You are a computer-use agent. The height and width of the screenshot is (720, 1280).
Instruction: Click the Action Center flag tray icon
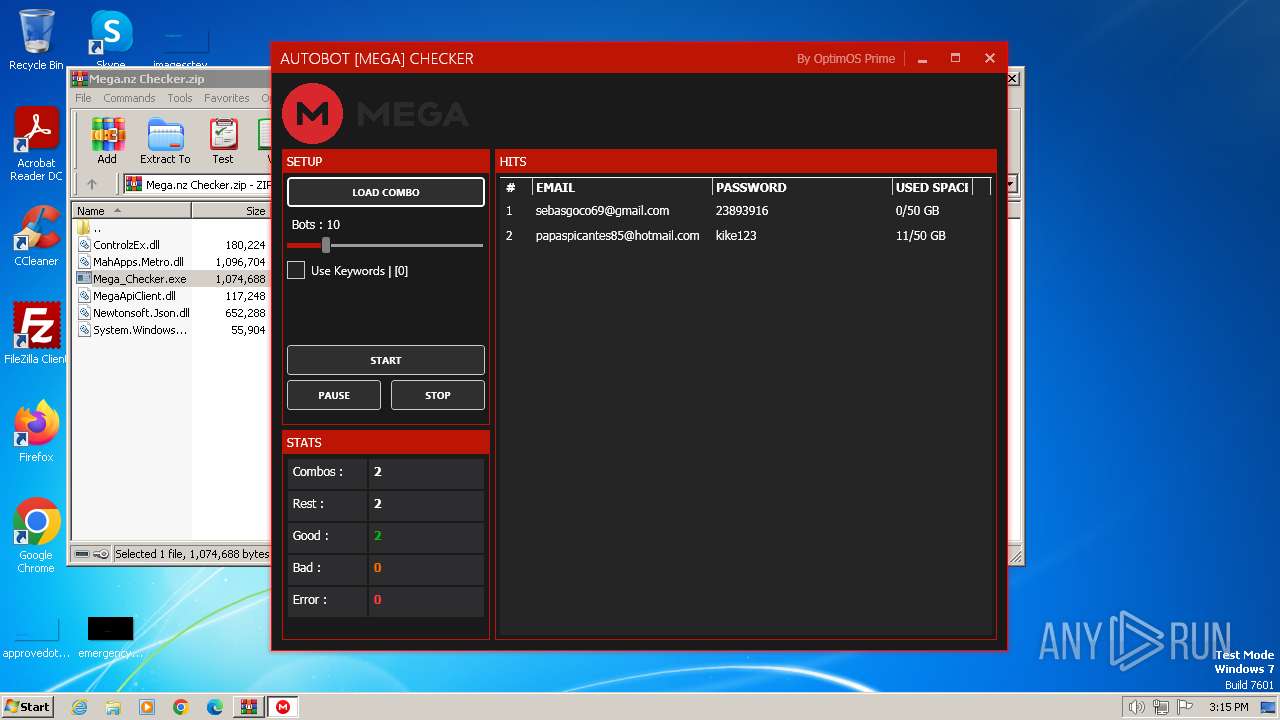[x=1186, y=707]
